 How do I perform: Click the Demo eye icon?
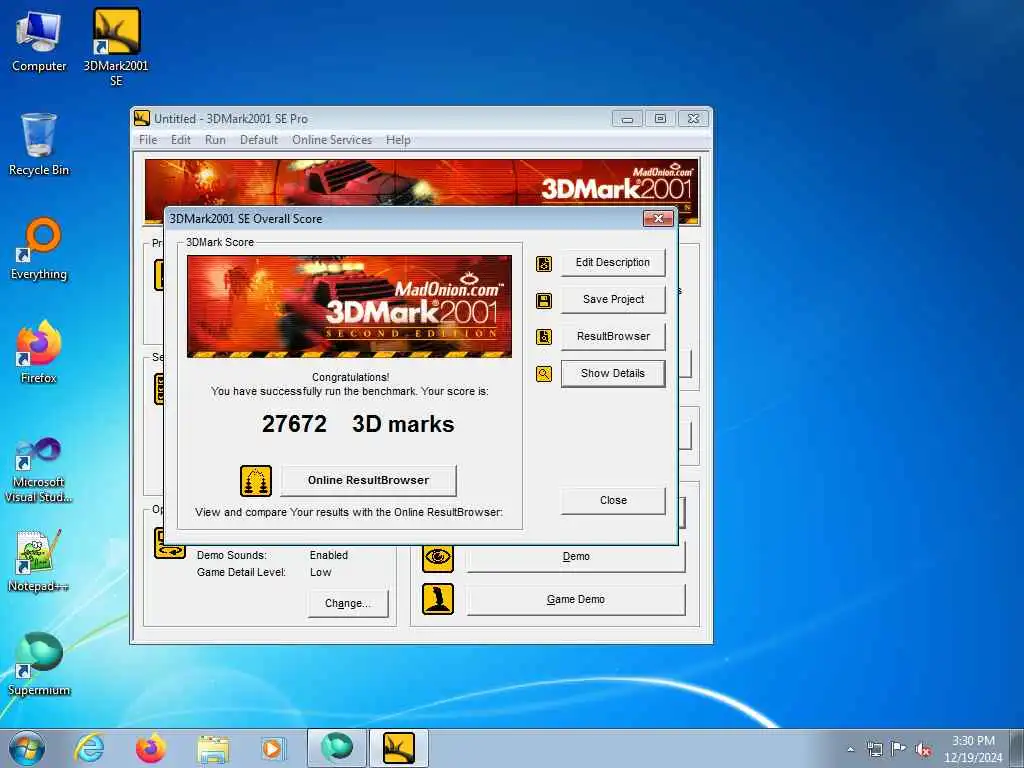(x=438, y=557)
